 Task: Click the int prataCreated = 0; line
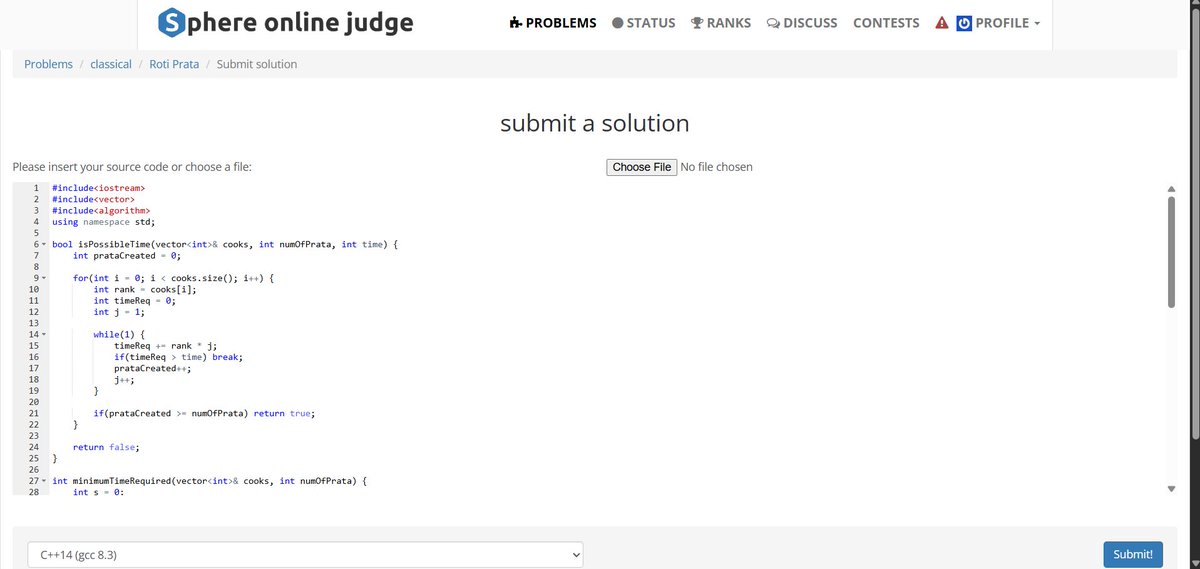[x=126, y=255]
